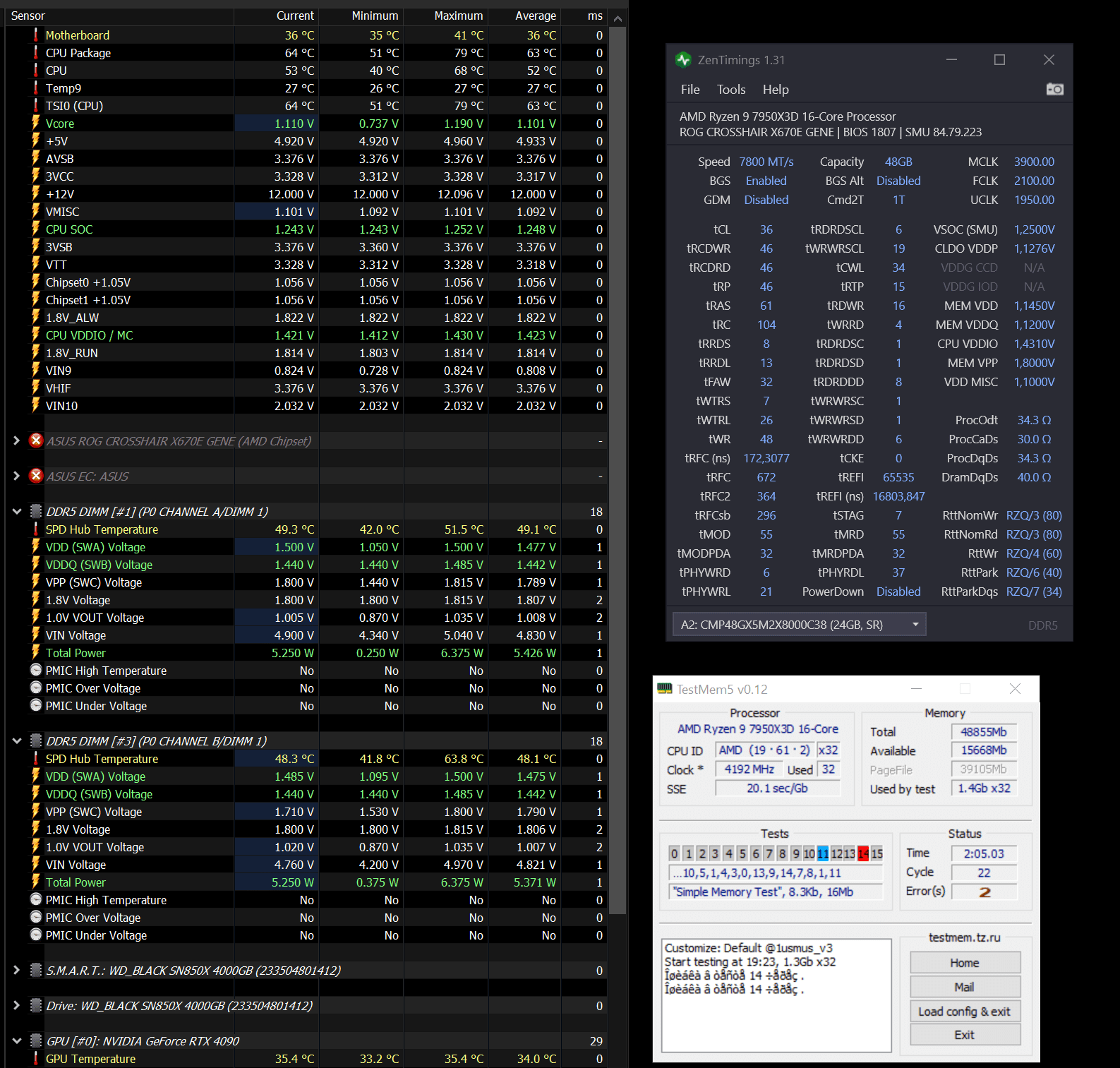This screenshot has width=1120, height=1068.
Task: Click the RTX 4090 GPU chip icon
Action: [36, 1040]
